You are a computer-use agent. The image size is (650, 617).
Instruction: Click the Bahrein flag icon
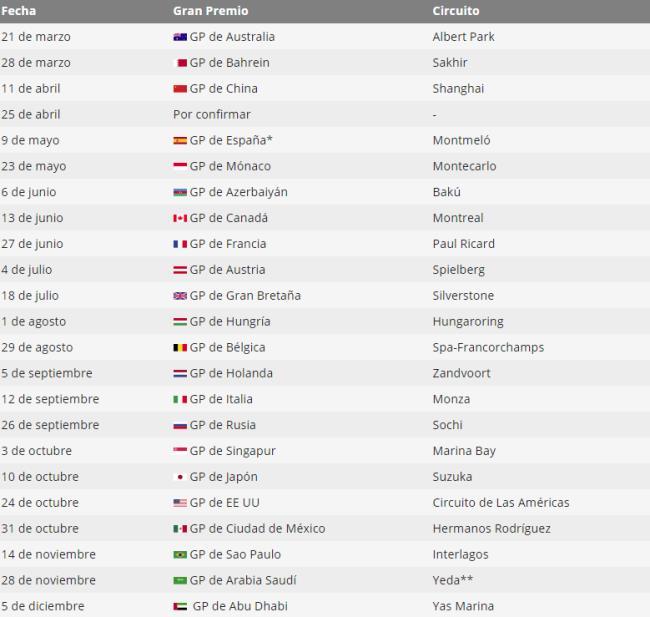(180, 63)
